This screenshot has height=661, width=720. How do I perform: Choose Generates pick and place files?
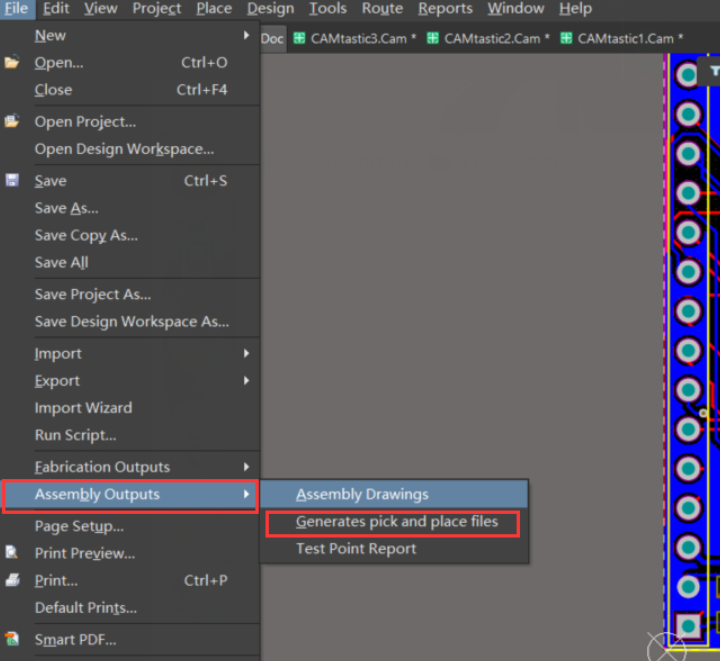394,521
